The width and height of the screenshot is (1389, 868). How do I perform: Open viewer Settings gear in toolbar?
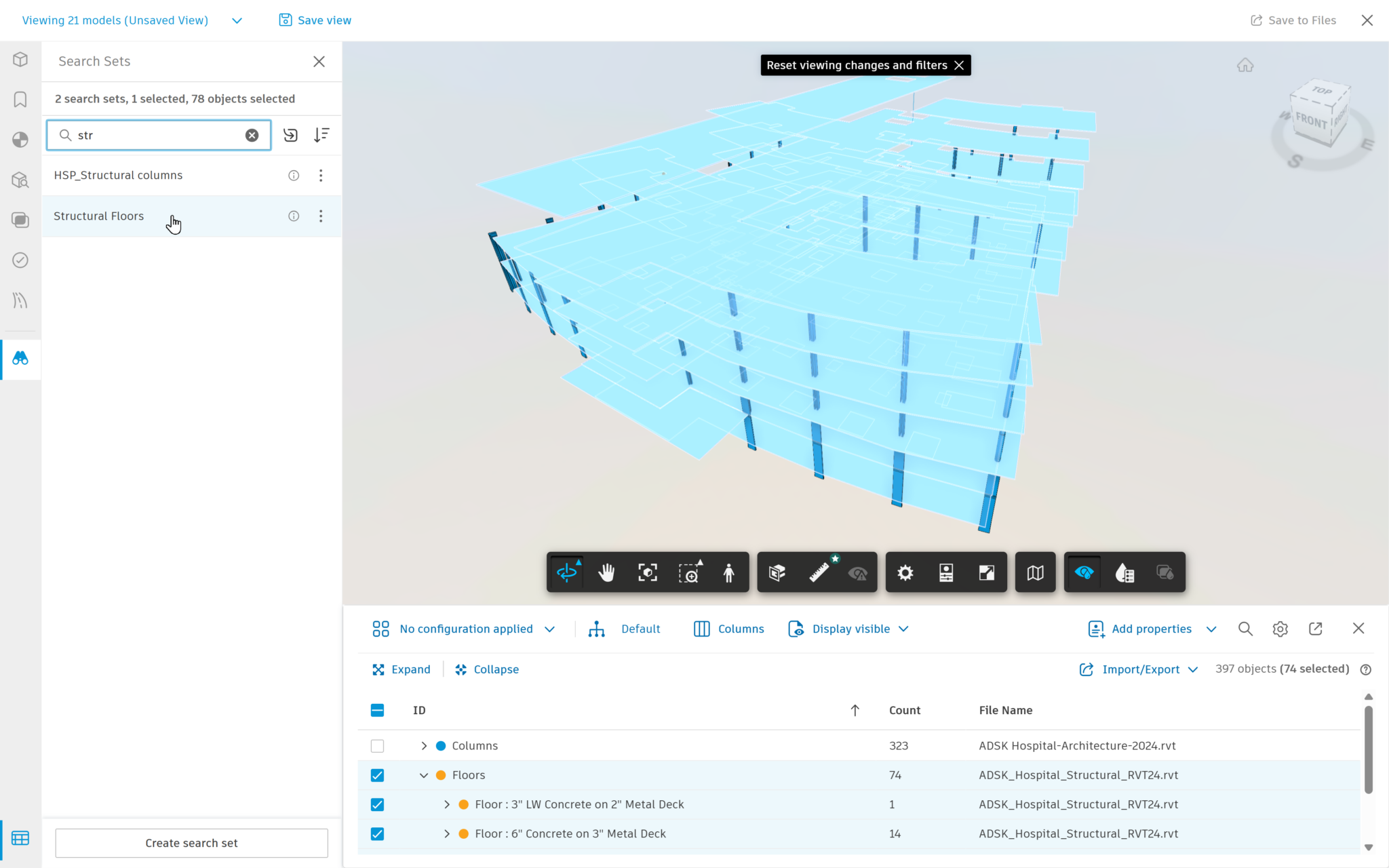pos(905,573)
